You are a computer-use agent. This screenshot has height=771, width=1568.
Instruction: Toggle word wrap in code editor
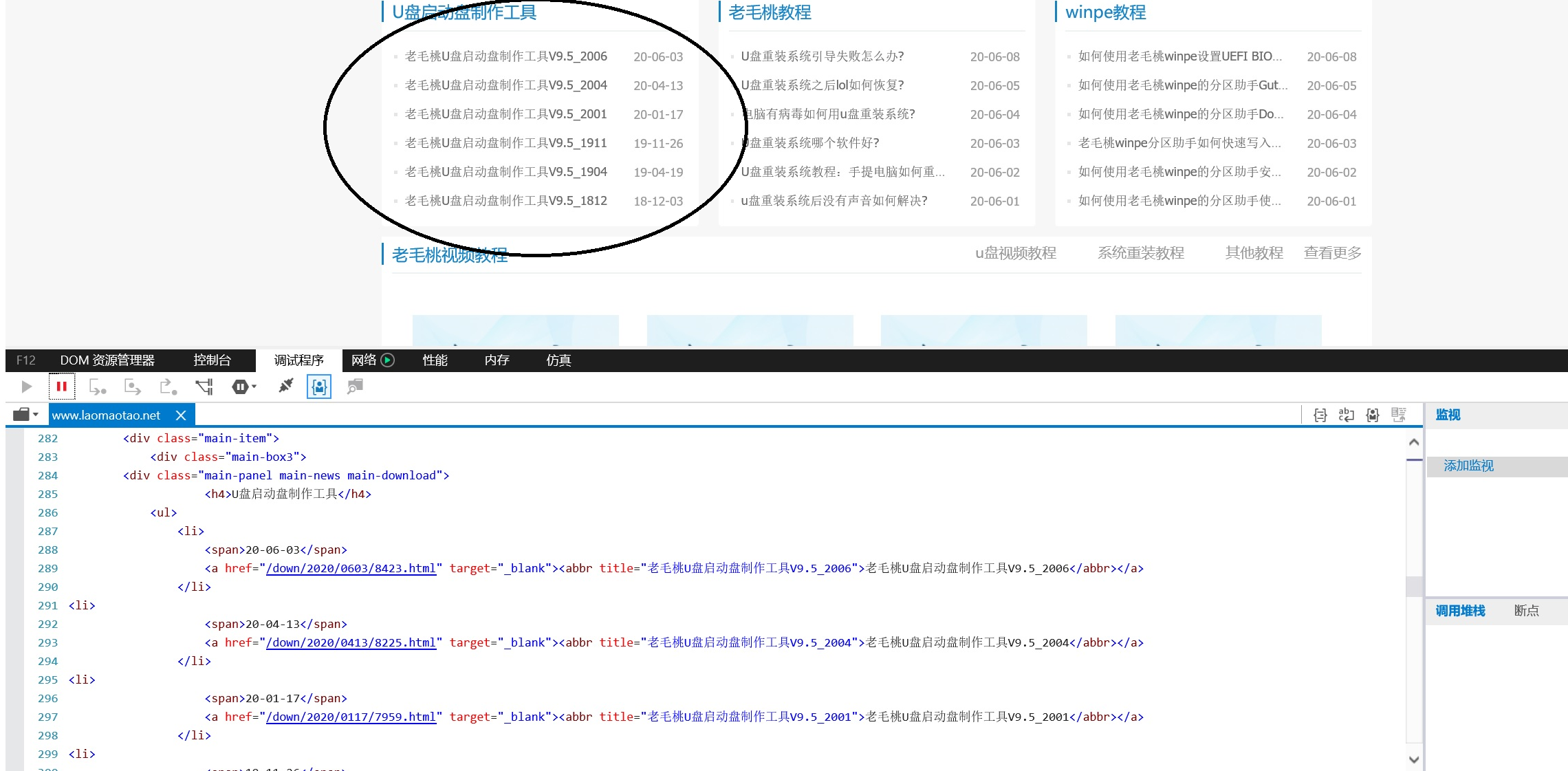click(x=1346, y=415)
